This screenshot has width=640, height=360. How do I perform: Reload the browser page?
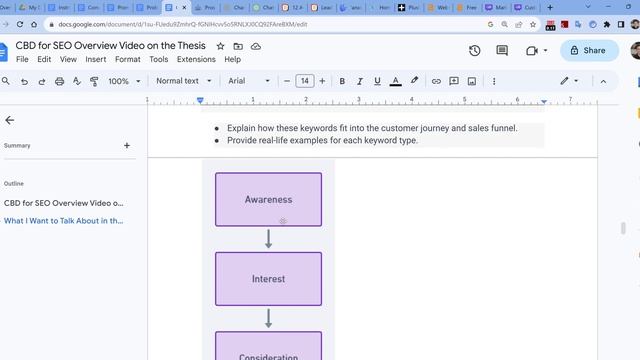click(x=20, y=24)
